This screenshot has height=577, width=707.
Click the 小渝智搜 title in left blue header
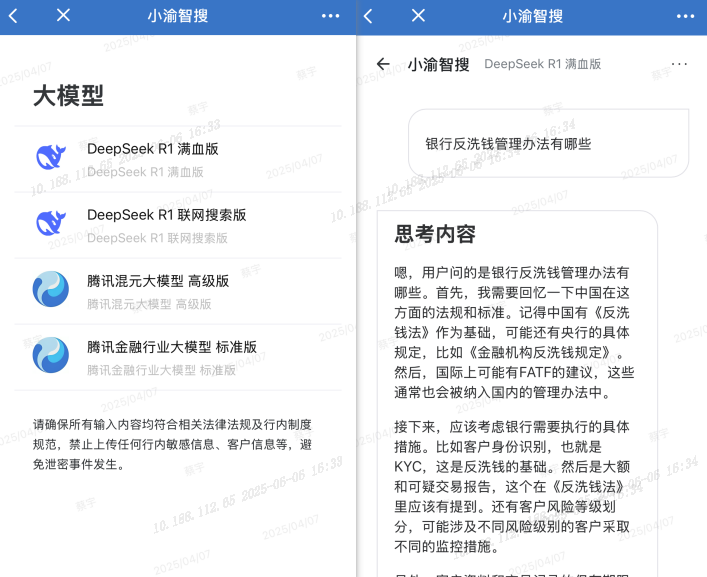178,16
